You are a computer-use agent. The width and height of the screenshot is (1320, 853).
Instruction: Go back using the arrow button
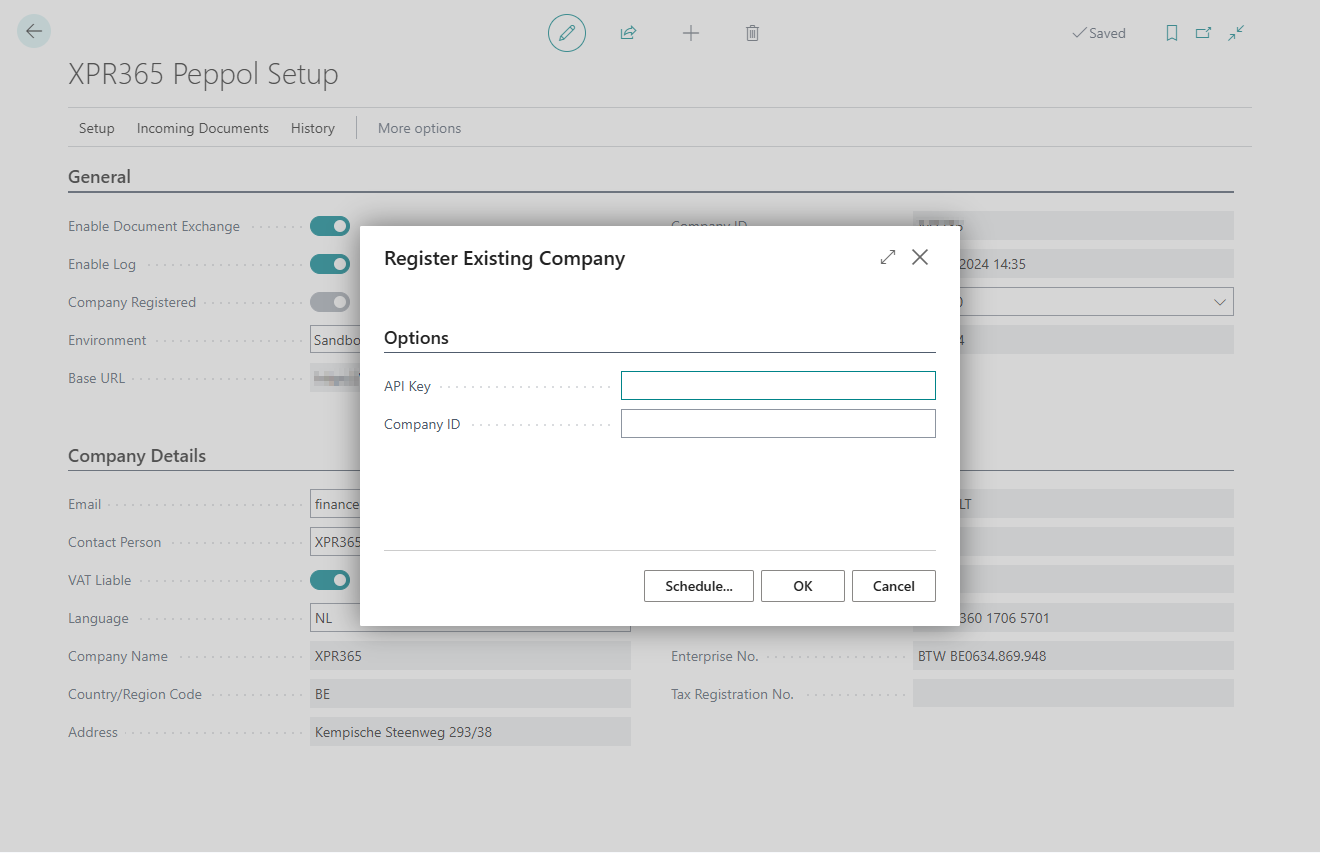[34, 32]
